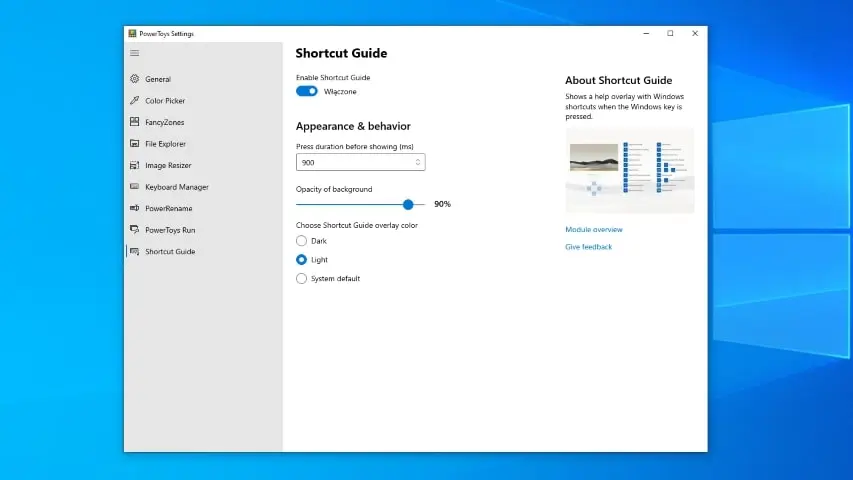Viewport: 853px width, 480px height.
Task: Click the press duration stepper arrows
Action: coord(417,162)
